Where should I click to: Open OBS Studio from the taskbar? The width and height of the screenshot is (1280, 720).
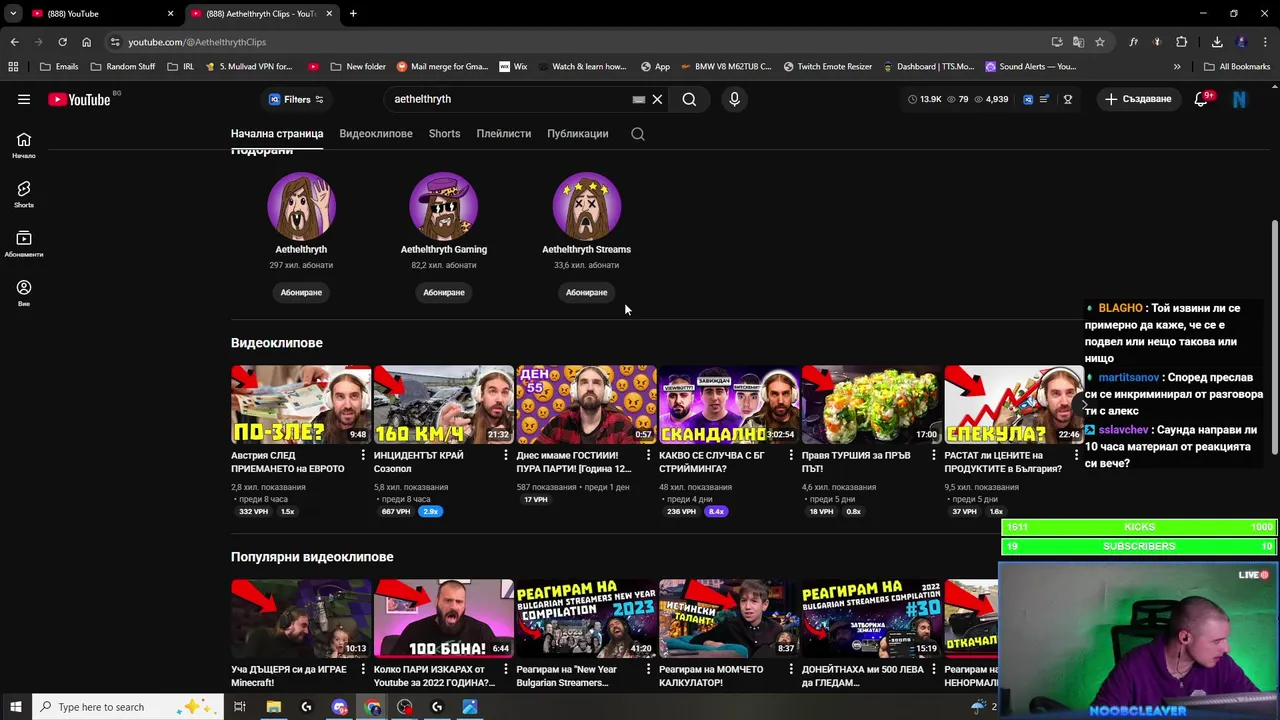(x=405, y=707)
